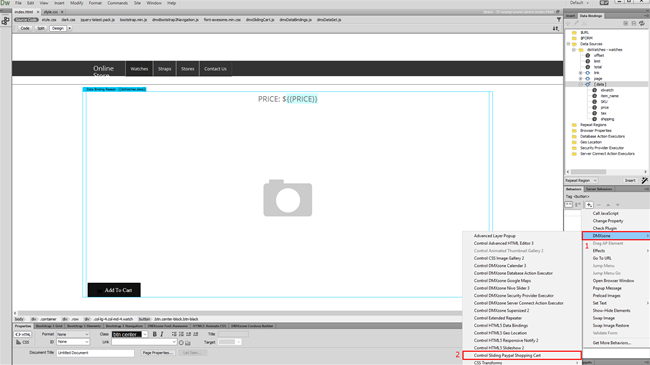Open the Server Behaviors tab
The width and height of the screenshot is (650, 365).
599,189
